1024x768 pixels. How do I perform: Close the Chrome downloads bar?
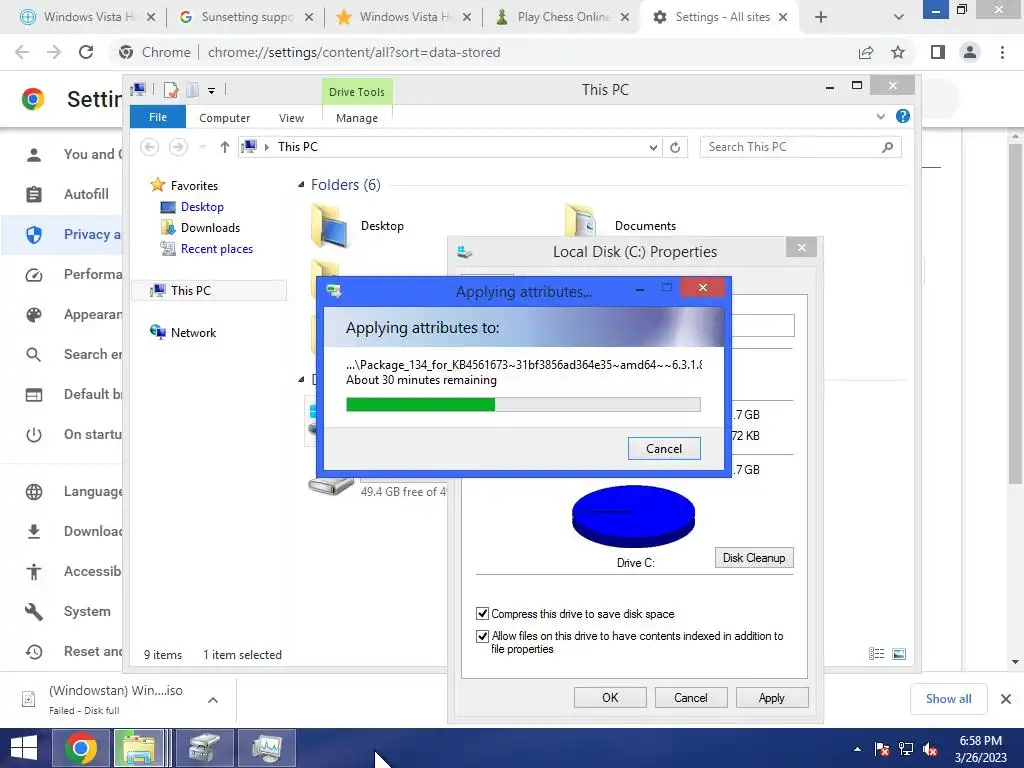1006,699
